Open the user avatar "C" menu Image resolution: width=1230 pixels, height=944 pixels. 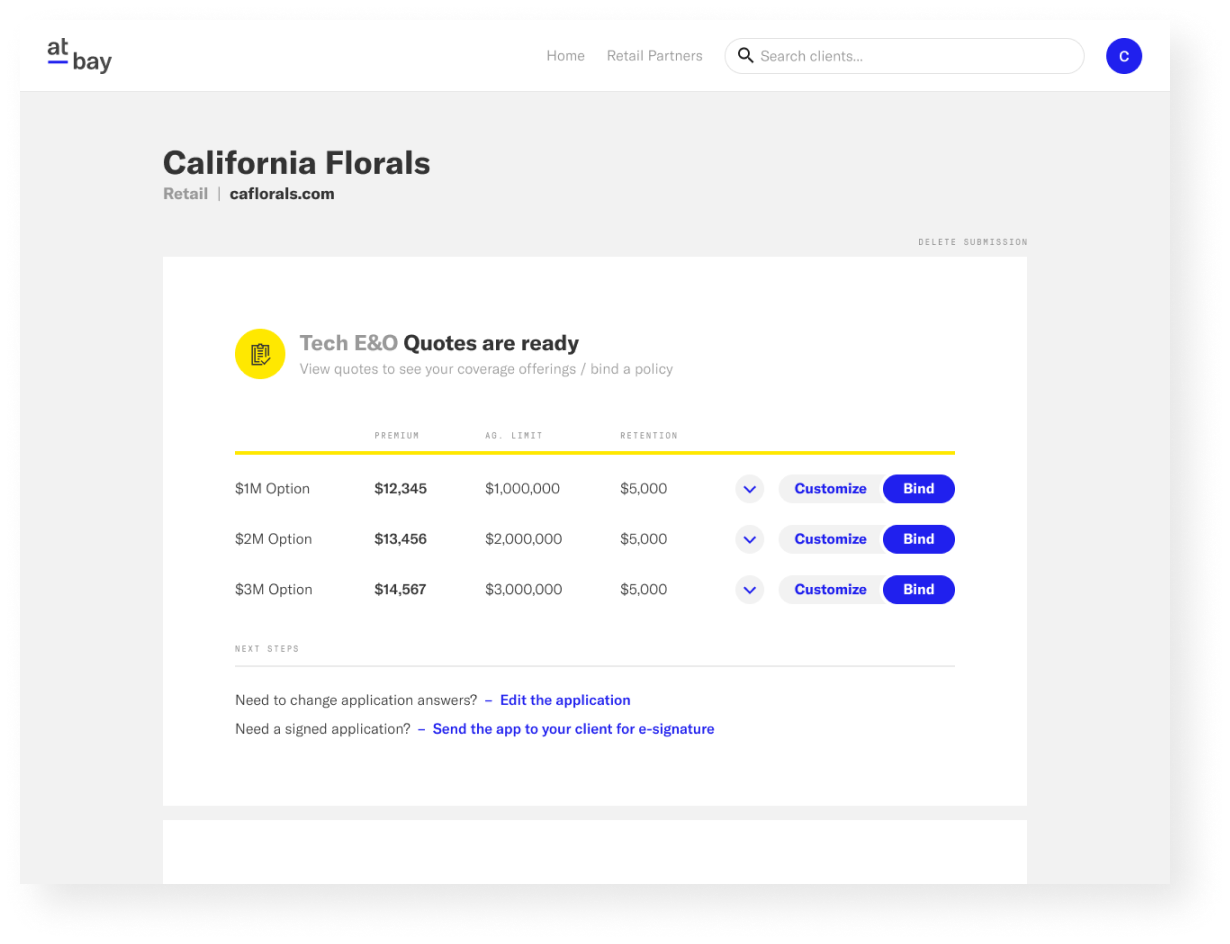point(1124,56)
